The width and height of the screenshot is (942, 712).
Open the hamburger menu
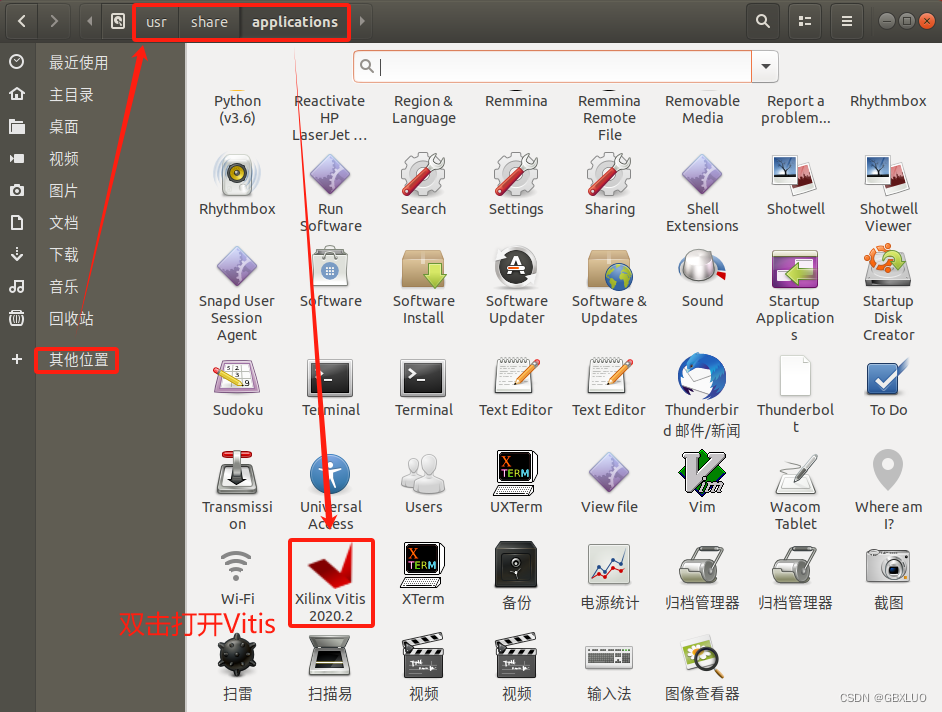click(847, 20)
